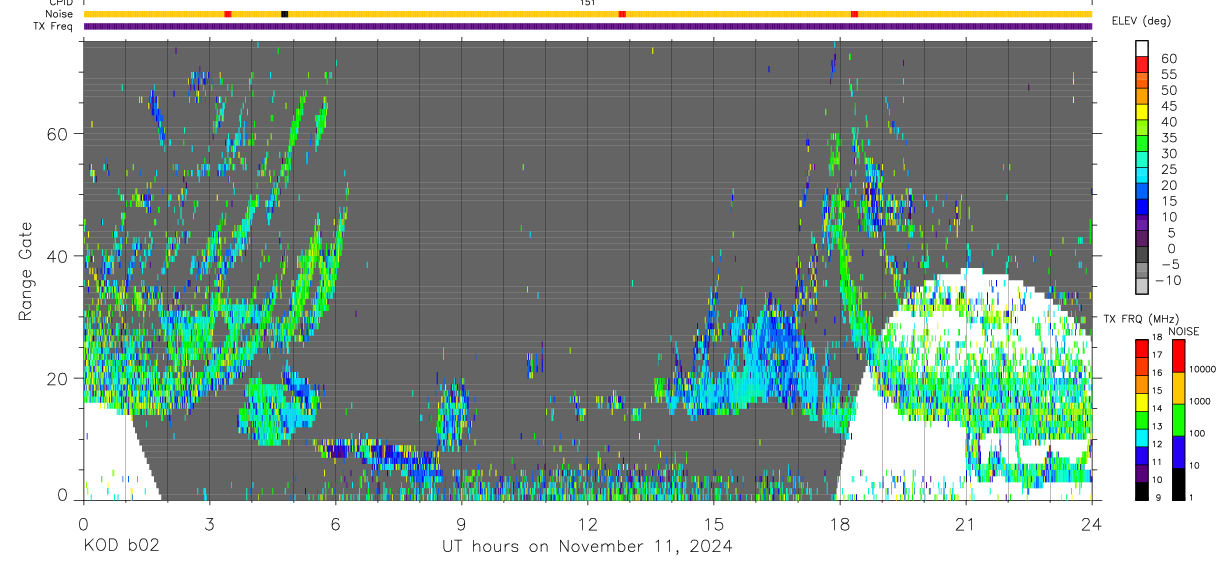This screenshot has height=567, width=1228.
Task: Click the light gray swatch below -10 on ELEV scale
Action: pyautogui.click(x=1142, y=285)
